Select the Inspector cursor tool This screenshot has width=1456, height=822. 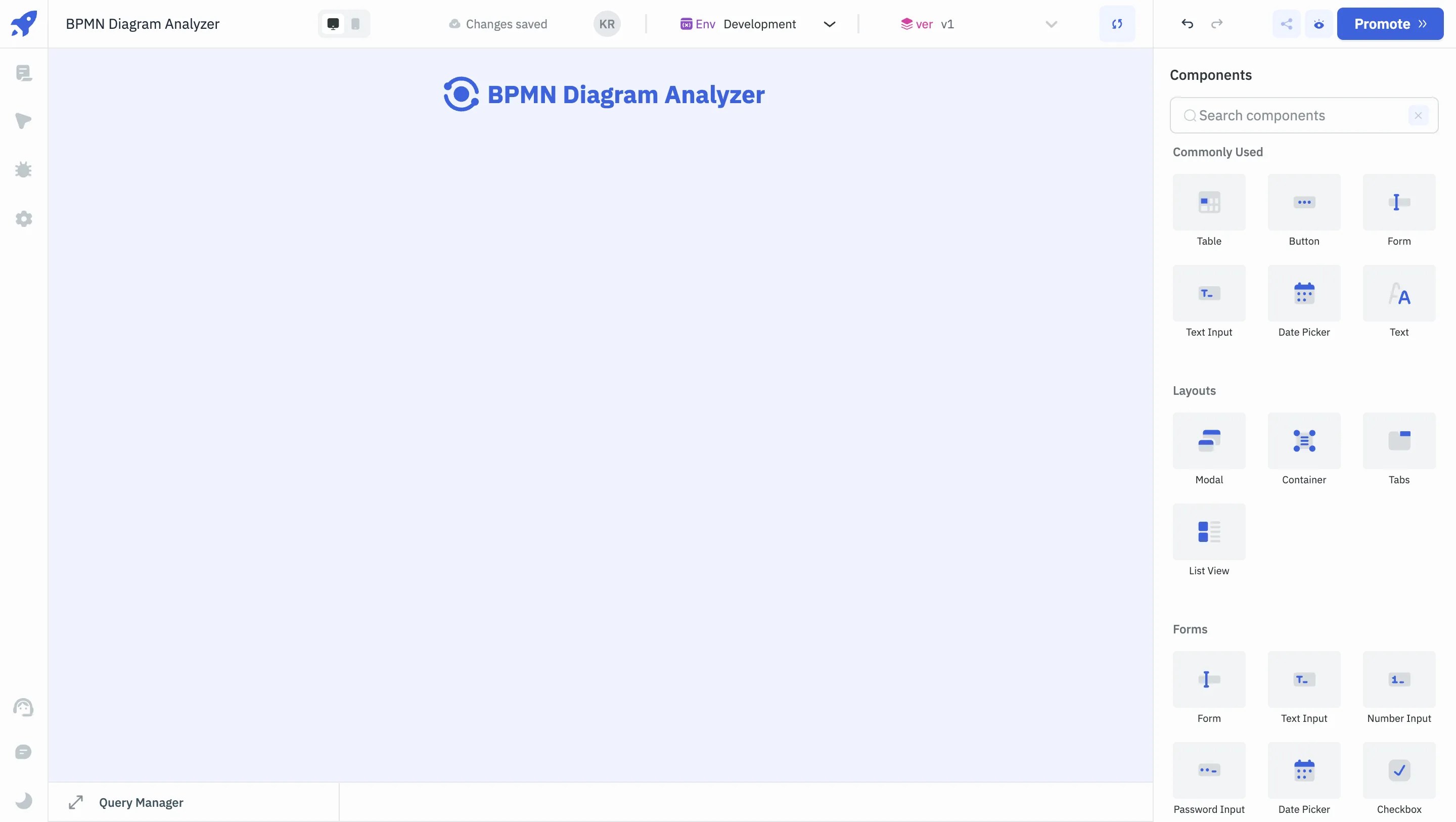click(24, 121)
